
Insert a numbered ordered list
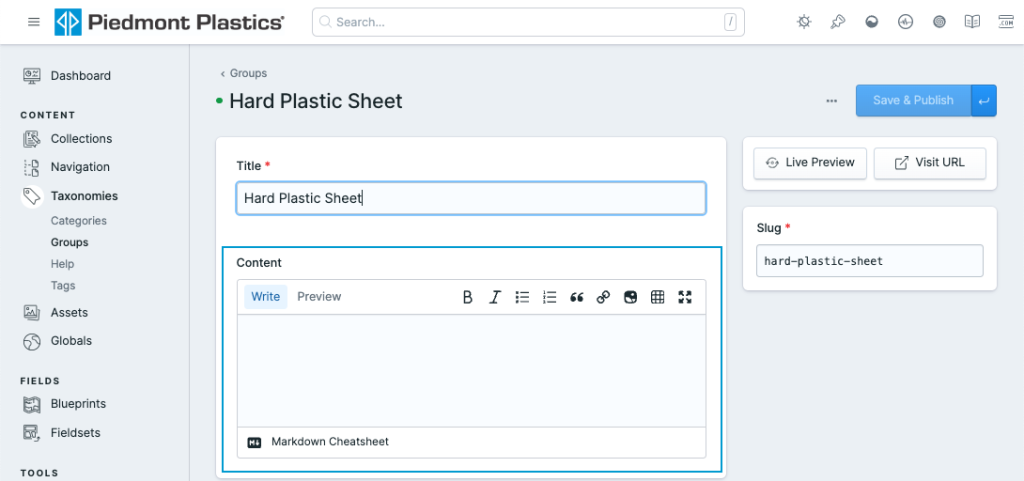pos(549,298)
